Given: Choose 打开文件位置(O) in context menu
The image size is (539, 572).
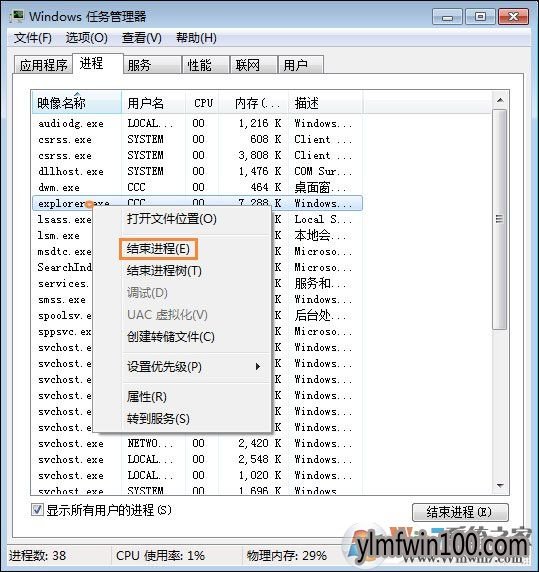Looking at the screenshot, I should coord(182,219).
